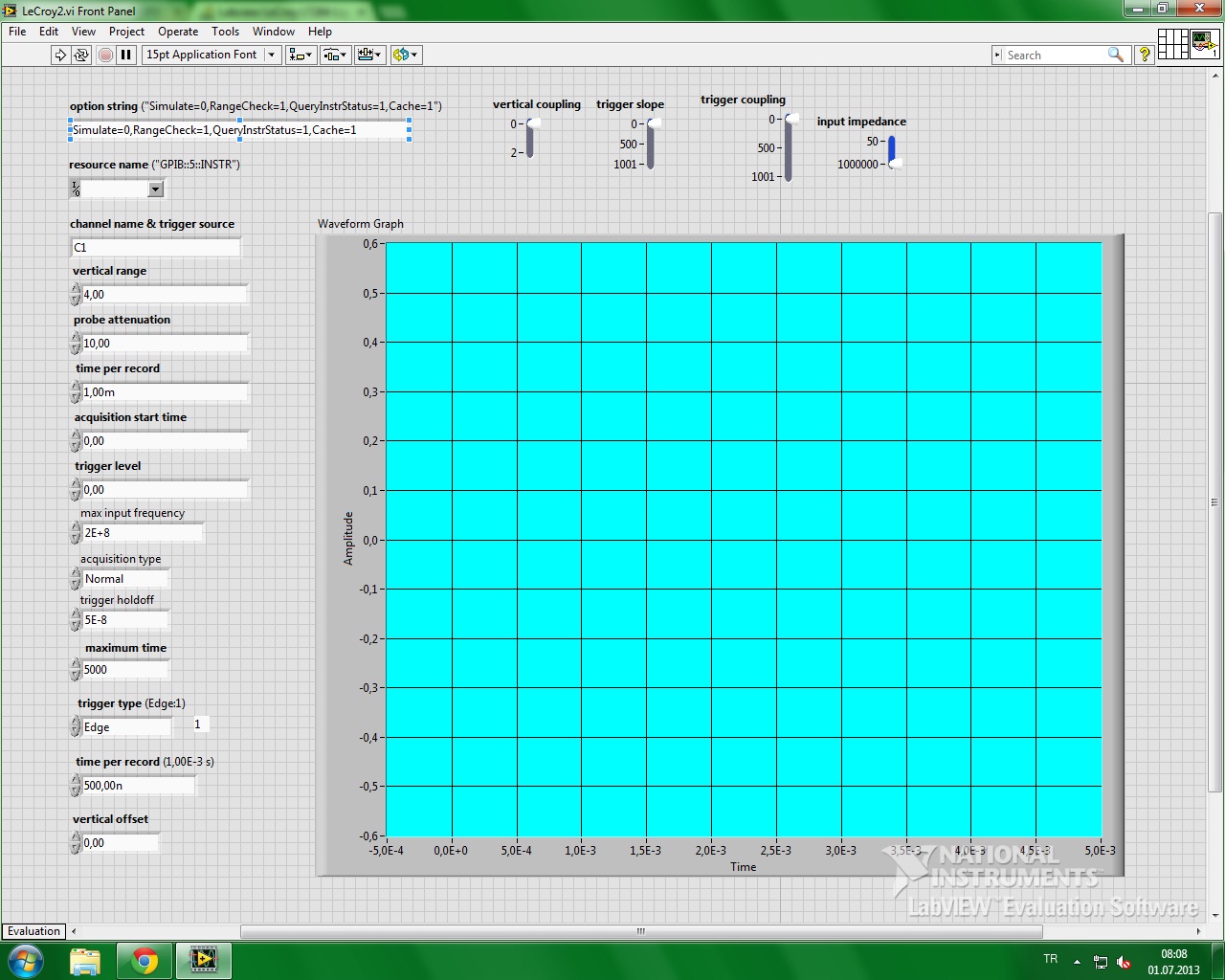Click the TR language indicator in the taskbar
This screenshot has width=1225, height=980.
click(1051, 959)
